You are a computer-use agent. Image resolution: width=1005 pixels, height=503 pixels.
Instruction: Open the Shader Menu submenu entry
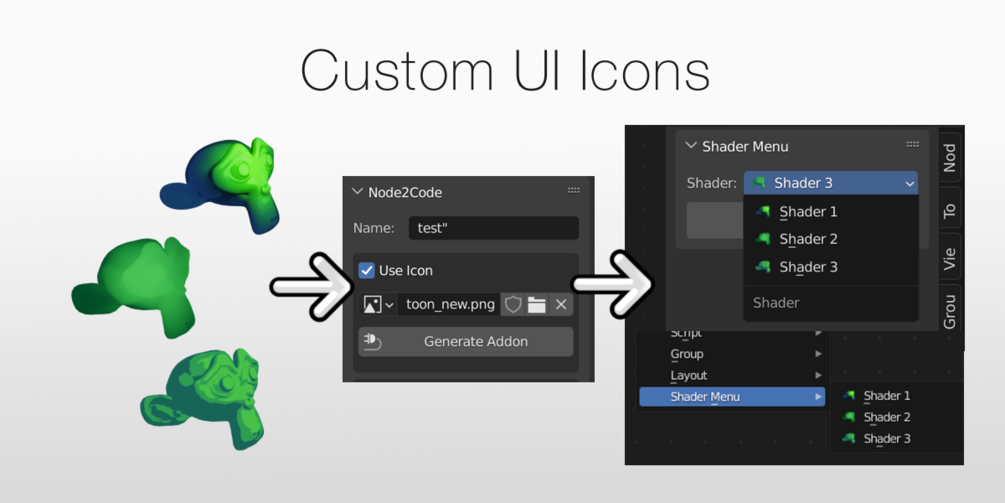click(732, 397)
